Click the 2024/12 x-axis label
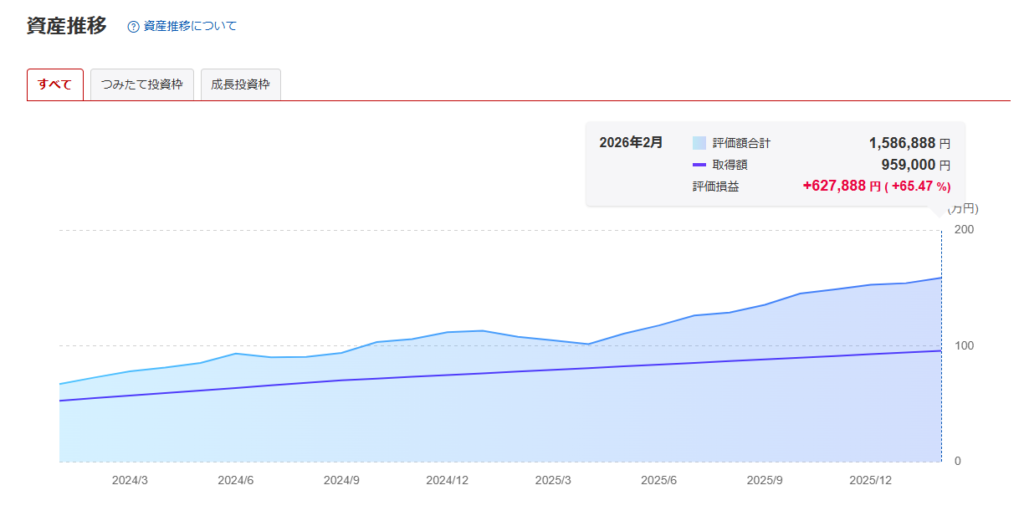Screen dimensions: 1024x521 pyautogui.click(x=447, y=481)
